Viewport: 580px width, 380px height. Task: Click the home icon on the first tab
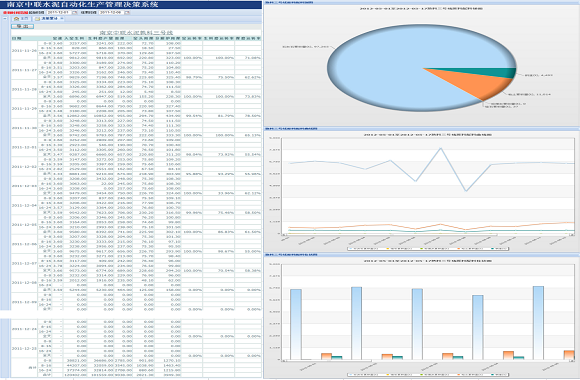[16, 19]
